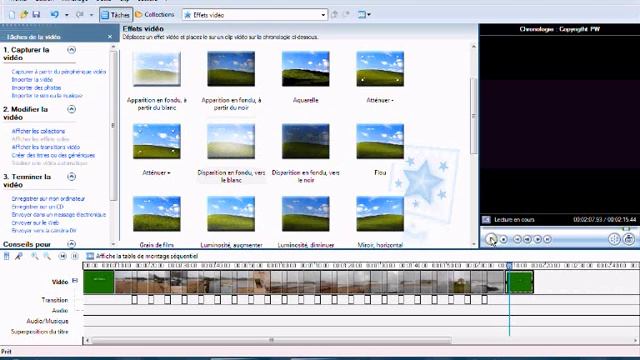The height and width of the screenshot is (360, 640).
Task: Select Disparition en fondu vers le noir effect
Action: coord(305,141)
